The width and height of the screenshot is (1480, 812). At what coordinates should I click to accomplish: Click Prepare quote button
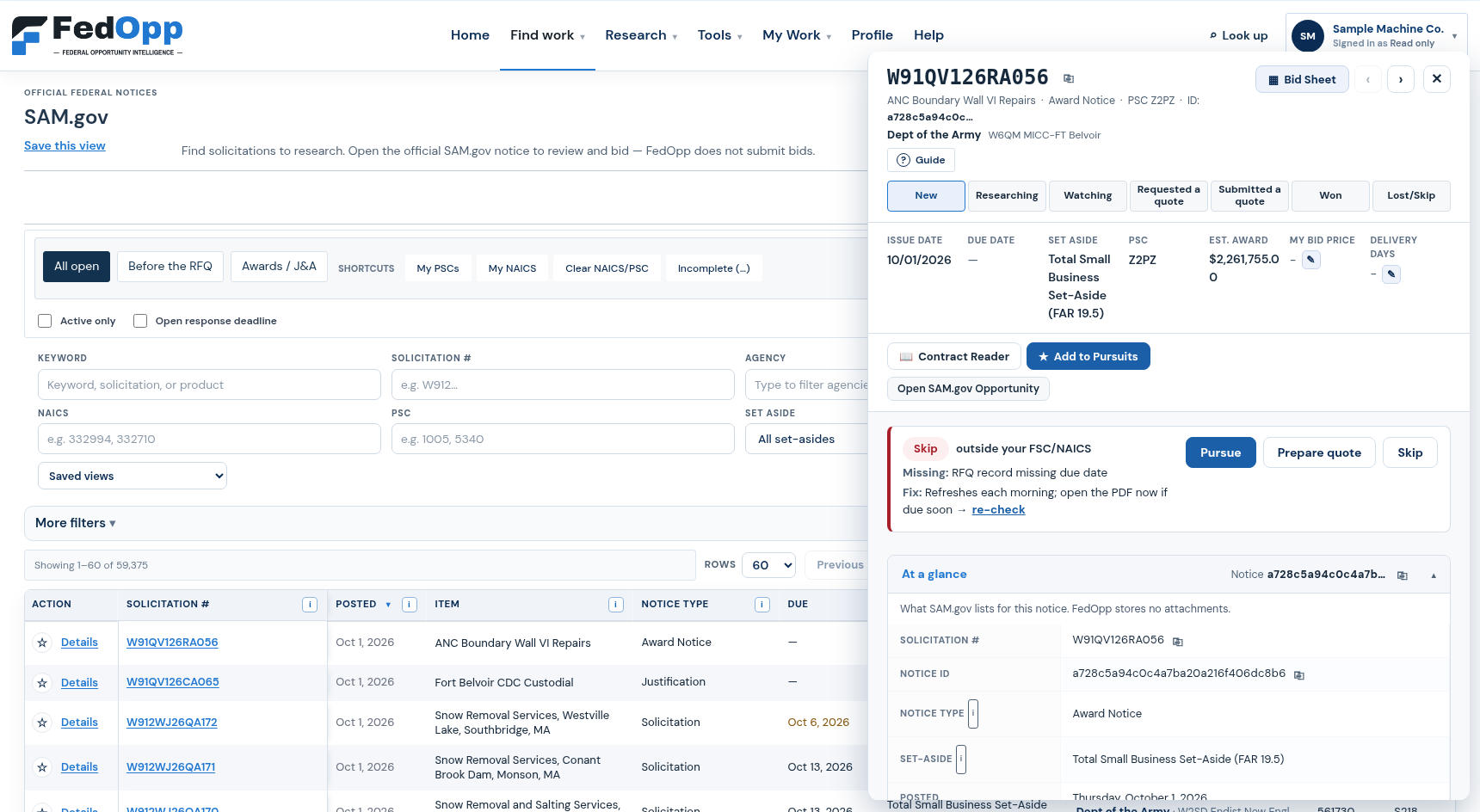1319,452
